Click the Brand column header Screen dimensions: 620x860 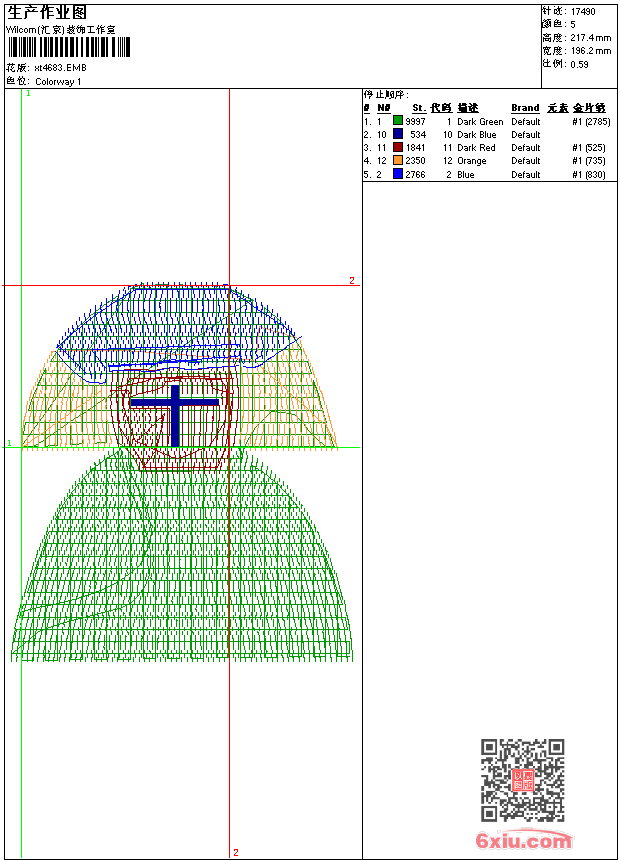[525, 108]
